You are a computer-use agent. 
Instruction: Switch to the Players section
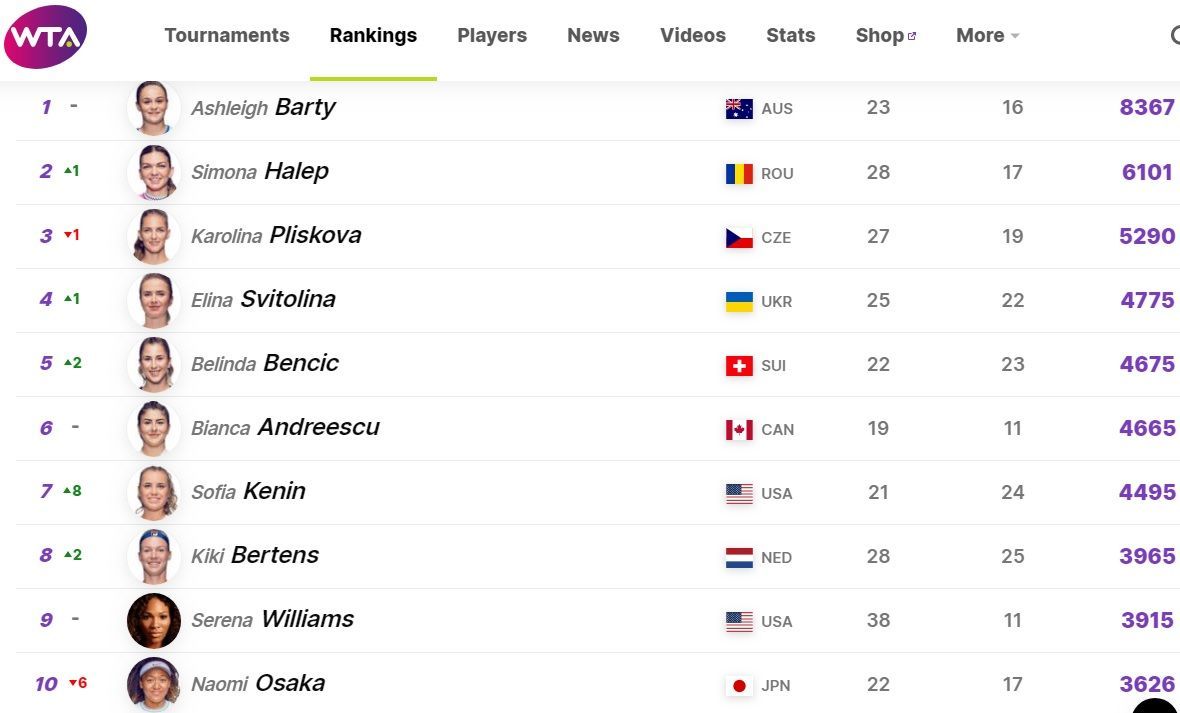coord(492,36)
